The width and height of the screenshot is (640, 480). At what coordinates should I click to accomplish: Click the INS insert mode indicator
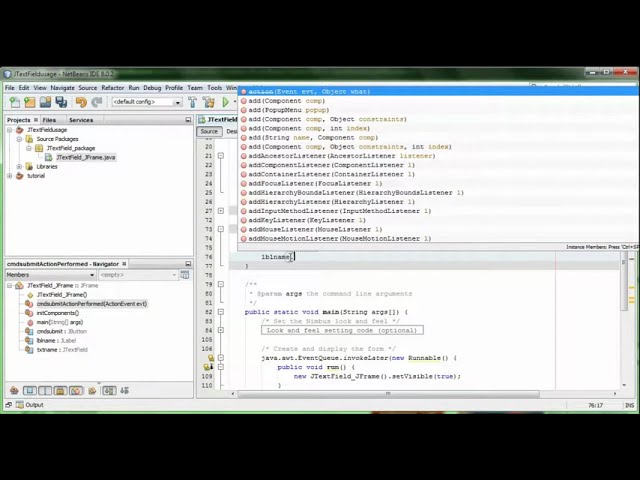pos(629,405)
